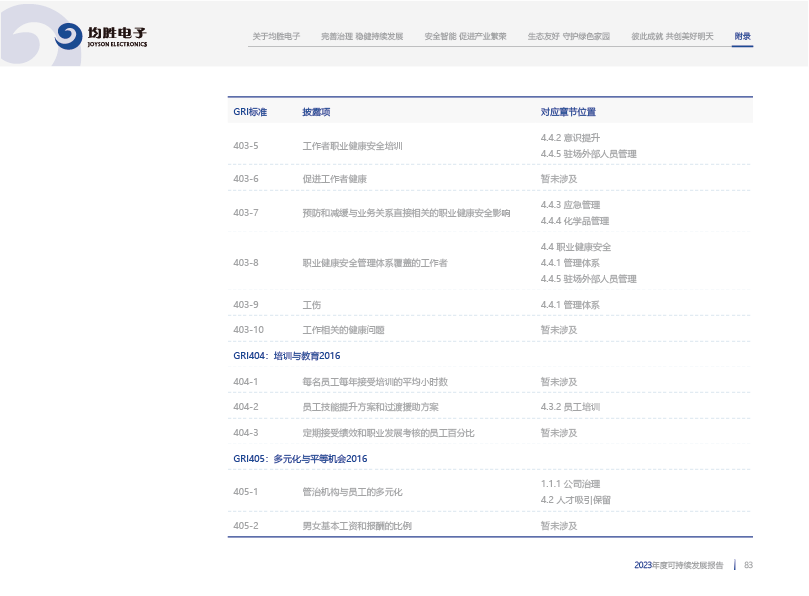Open 彼此成就 共创美好明天 section

click(x=672, y=36)
